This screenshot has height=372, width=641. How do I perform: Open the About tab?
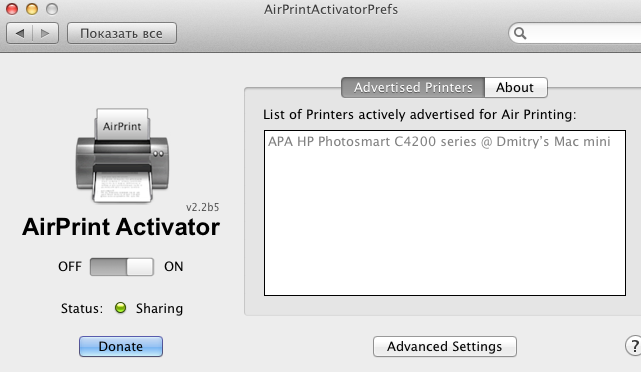coord(516,87)
